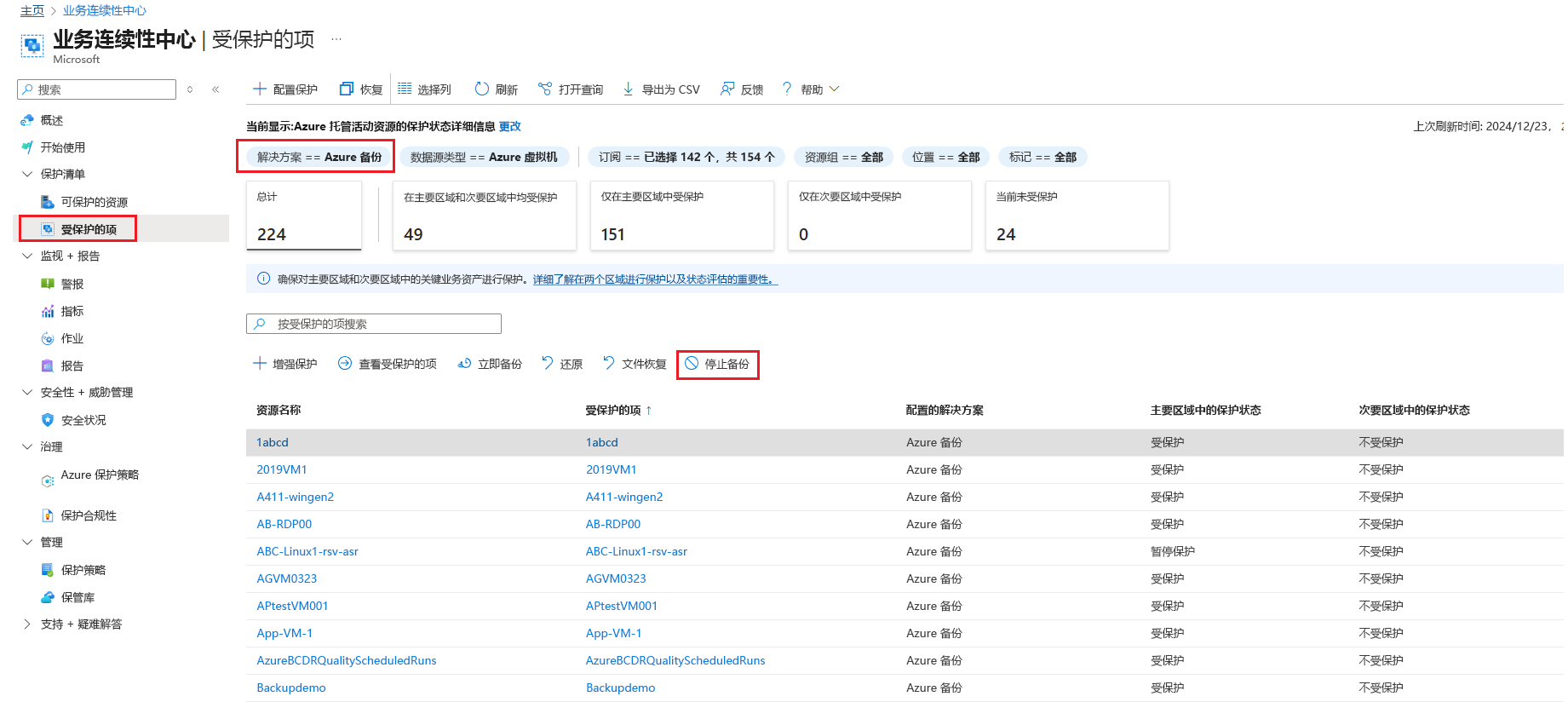Click the 打开查询 icon
Image resolution: width=1568 pixels, height=725 pixels.
click(x=545, y=89)
